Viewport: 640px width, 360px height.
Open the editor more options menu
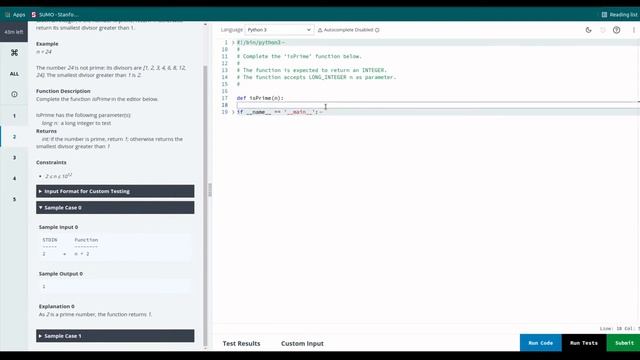[x=633, y=30]
